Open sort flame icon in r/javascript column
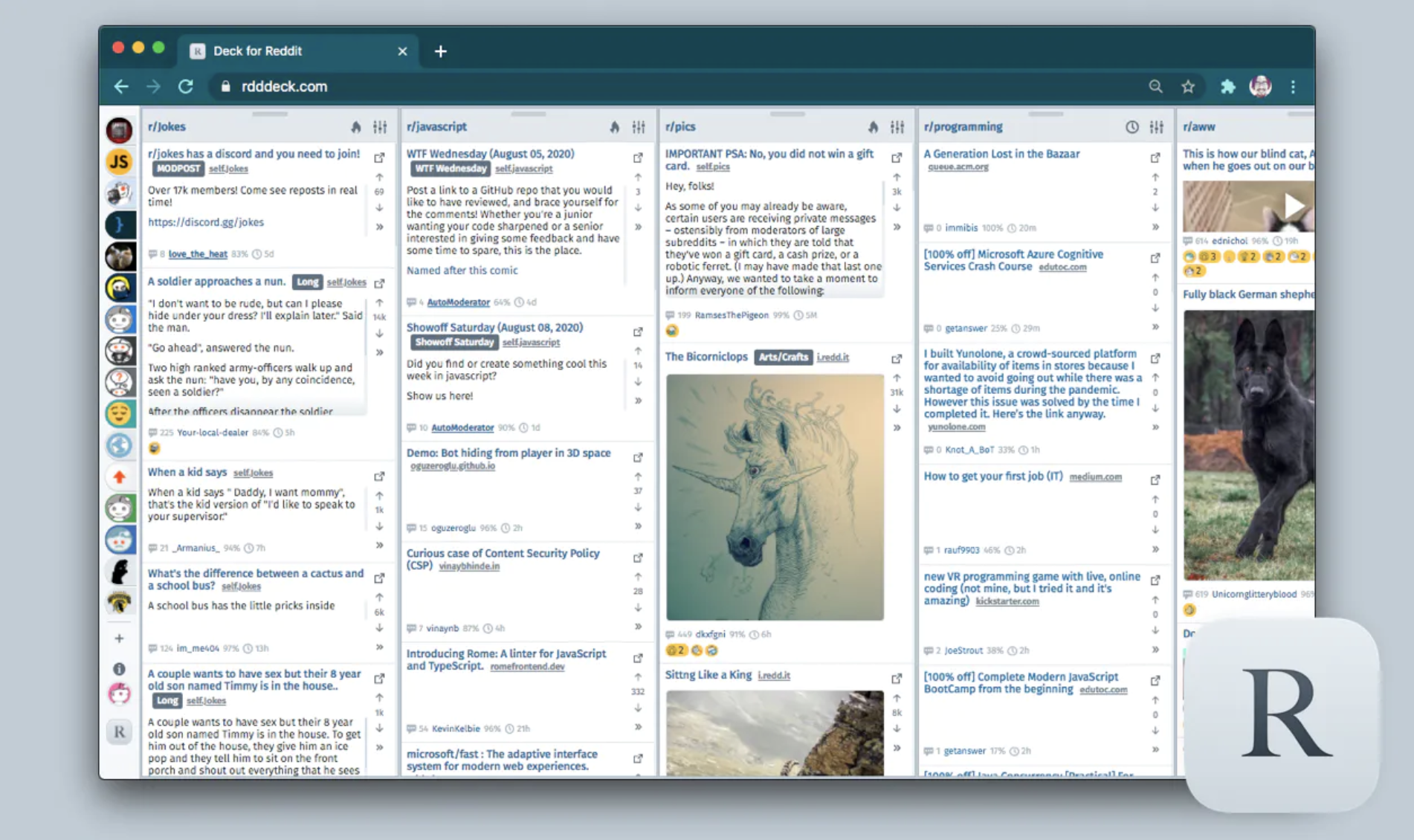The image size is (1414, 840). (614, 127)
